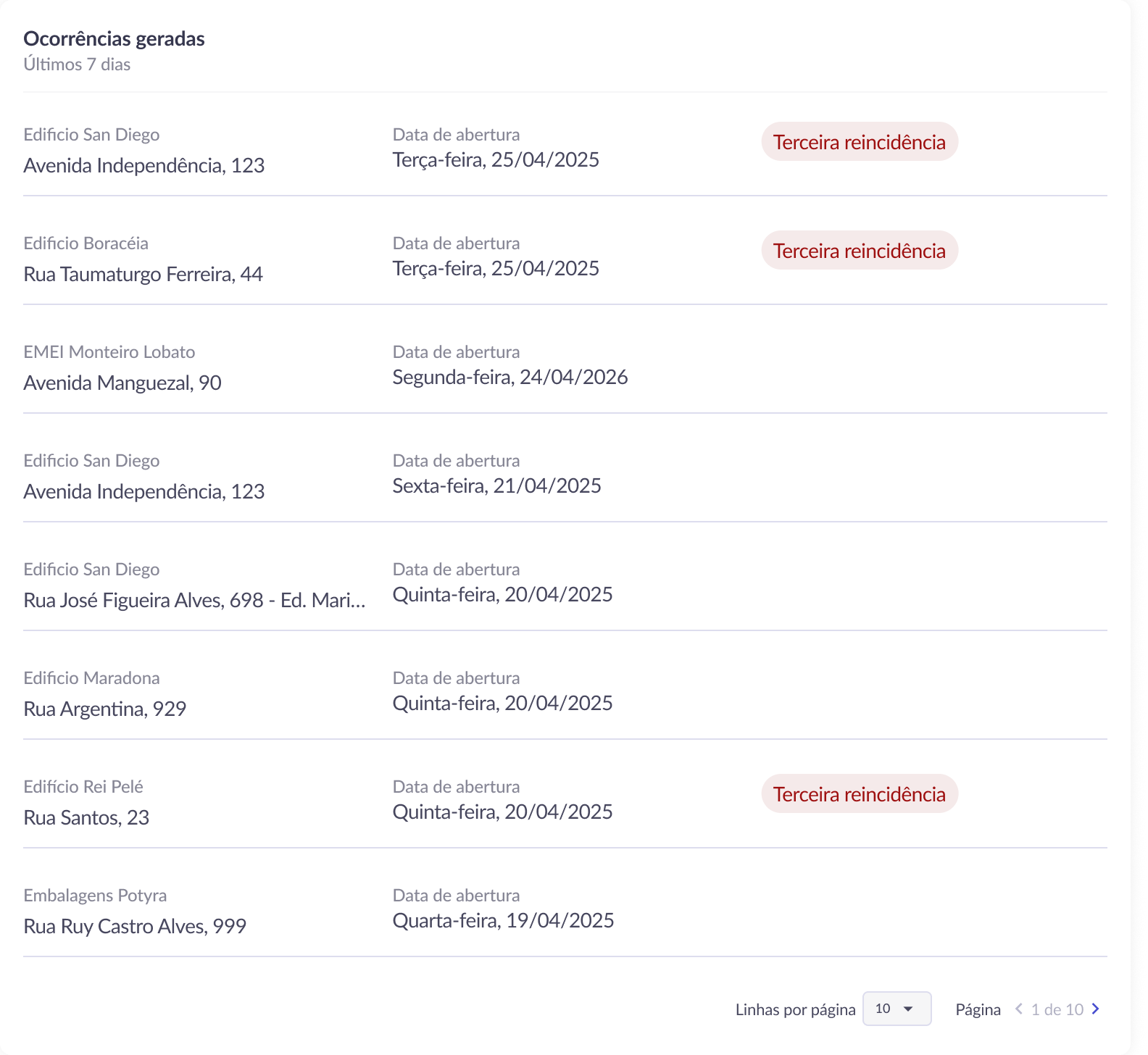Click the previous page chevron
Image resolution: width=1148 pixels, height=1055 pixels.
[1019, 1009]
